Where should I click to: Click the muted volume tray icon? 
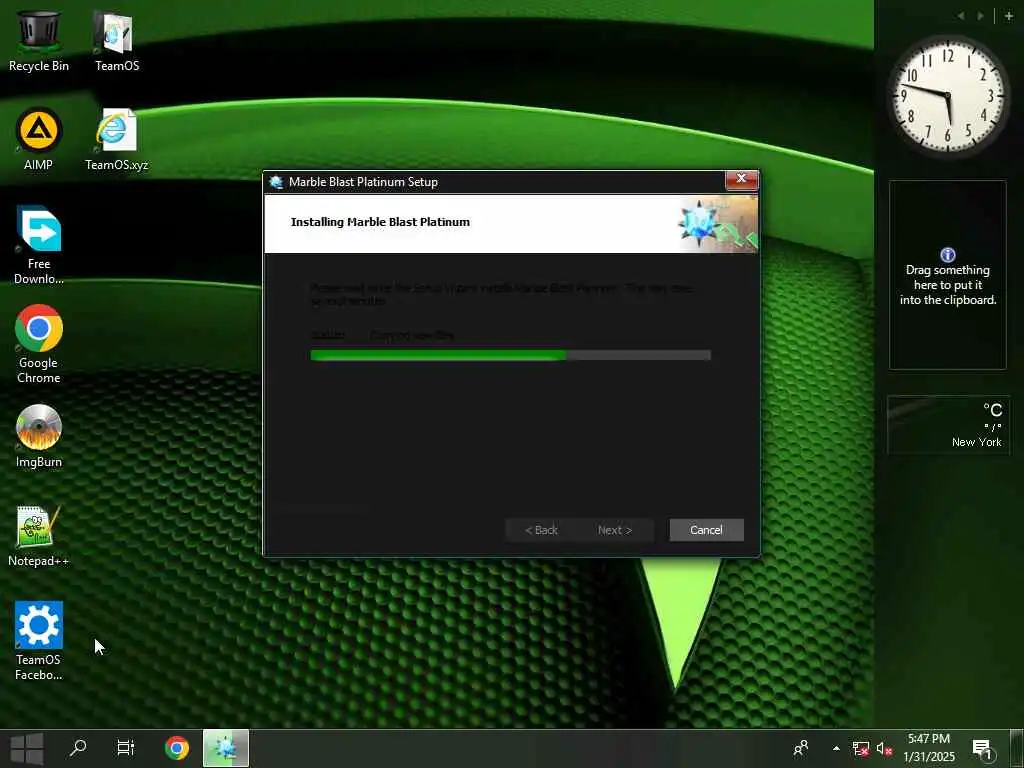coord(884,748)
